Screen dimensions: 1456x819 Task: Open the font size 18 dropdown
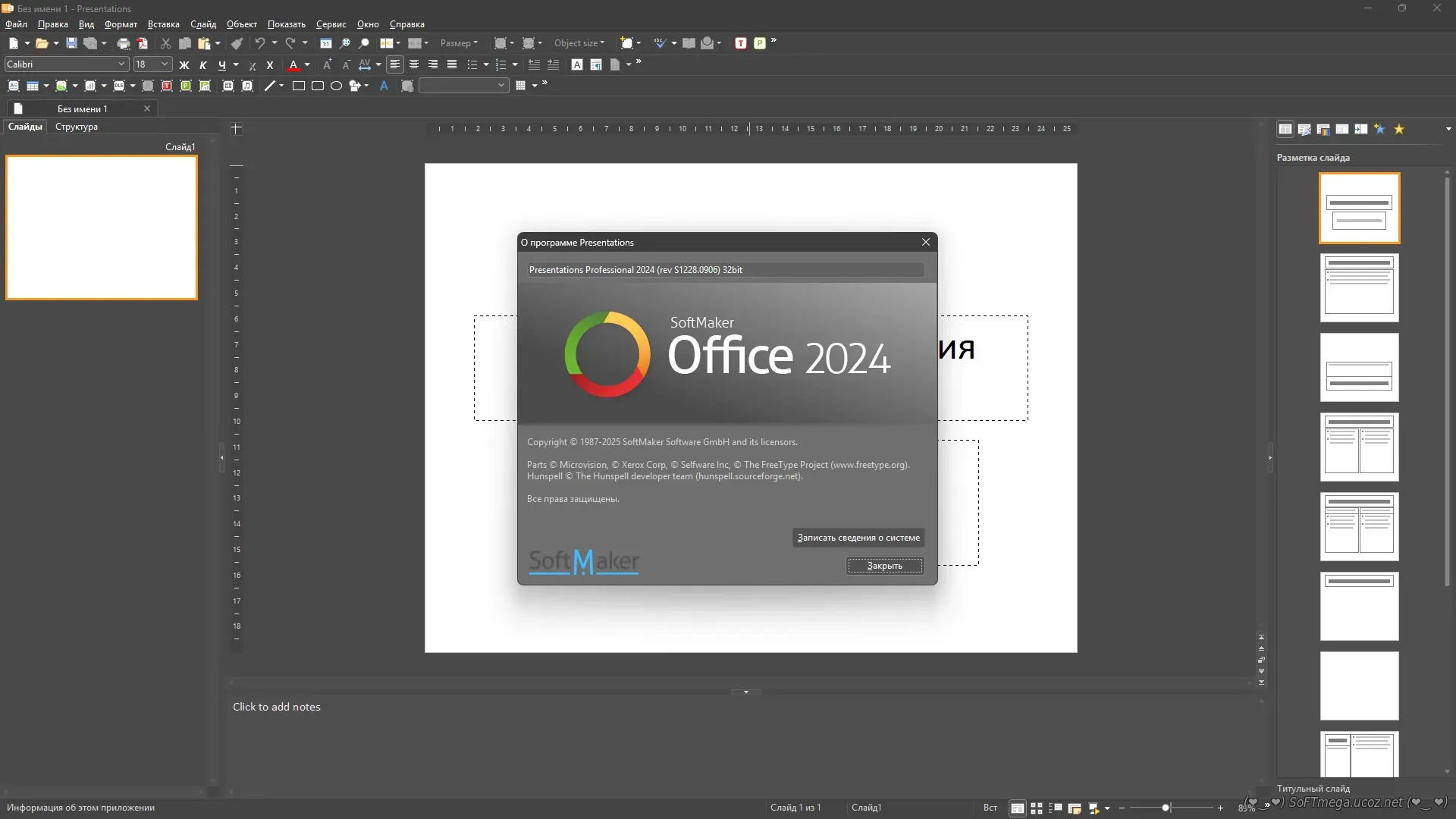(165, 64)
